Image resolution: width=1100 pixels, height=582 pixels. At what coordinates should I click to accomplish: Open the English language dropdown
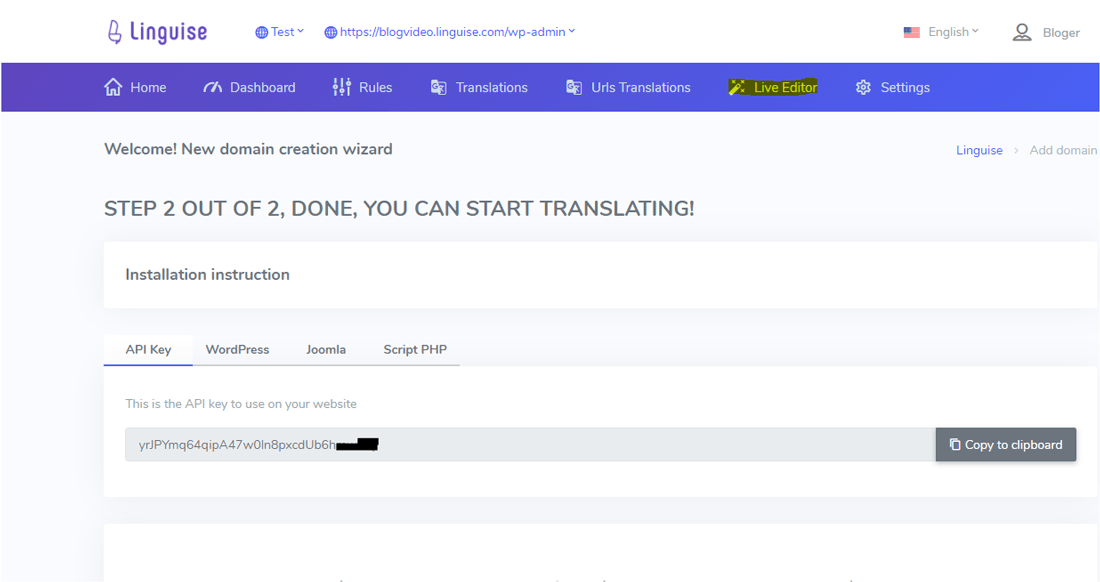coord(941,32)
